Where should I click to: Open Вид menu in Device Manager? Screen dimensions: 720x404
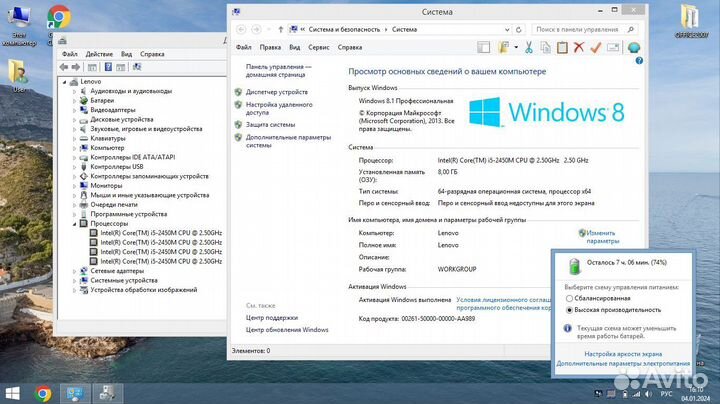(126, 54)
